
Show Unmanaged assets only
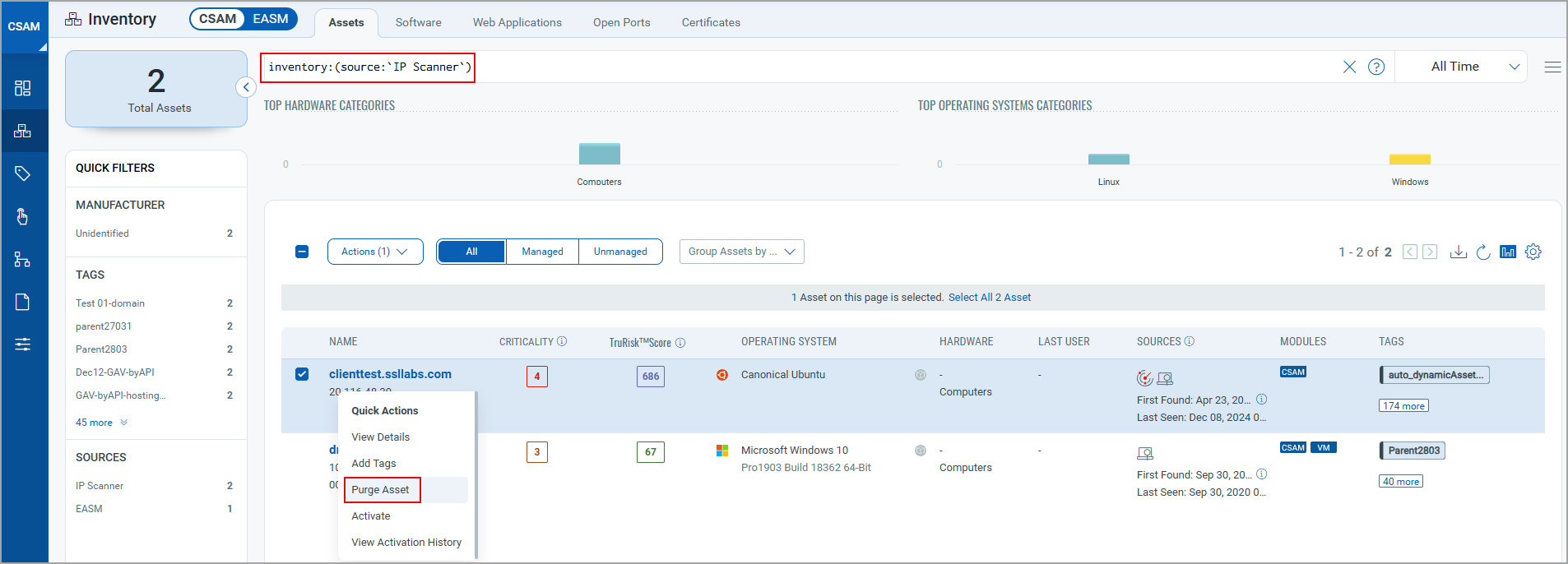coord(620,252)
